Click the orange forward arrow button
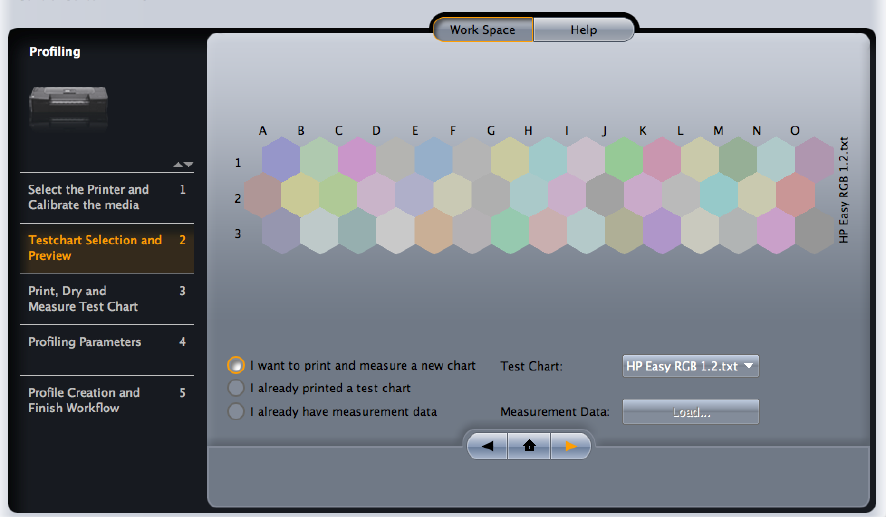This screenshot has height=517, width=886. tap(570, 446)
